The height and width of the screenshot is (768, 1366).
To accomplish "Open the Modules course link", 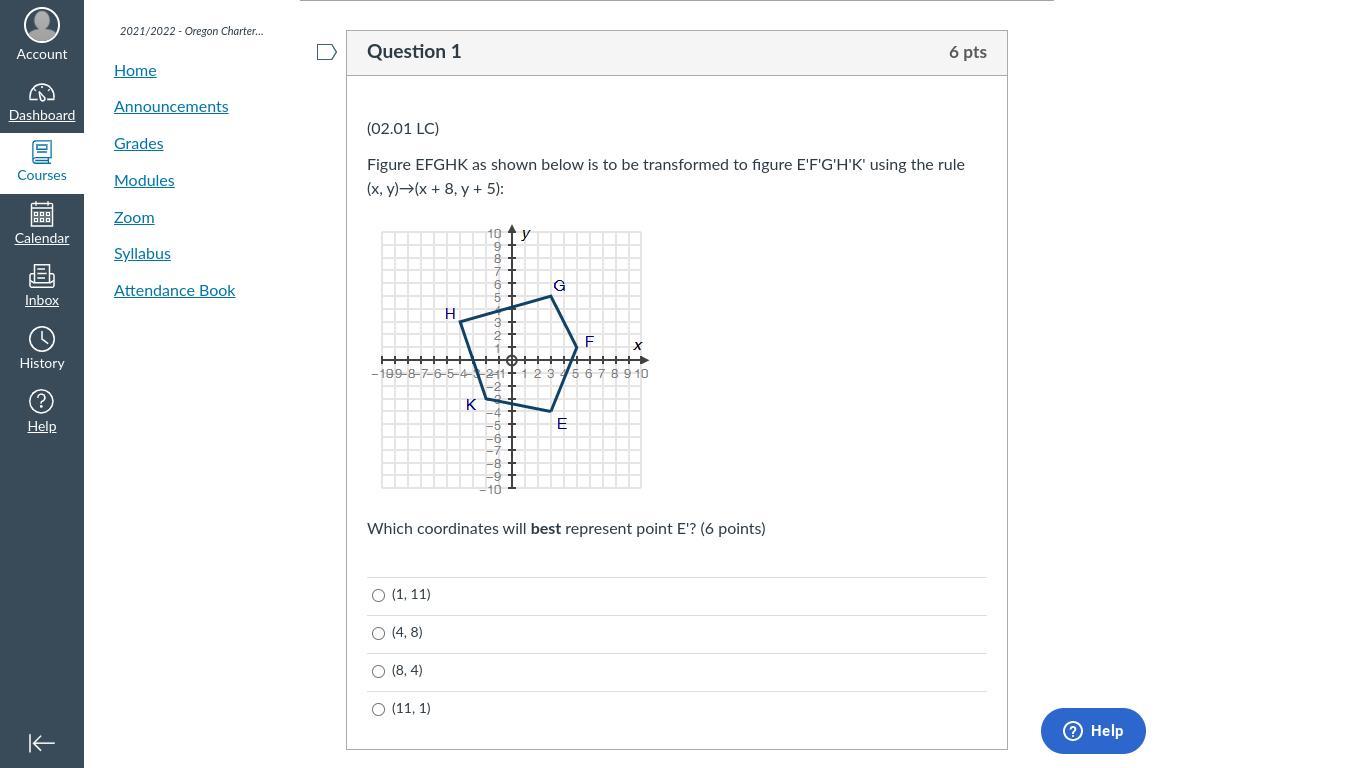I will pos(144,181).
